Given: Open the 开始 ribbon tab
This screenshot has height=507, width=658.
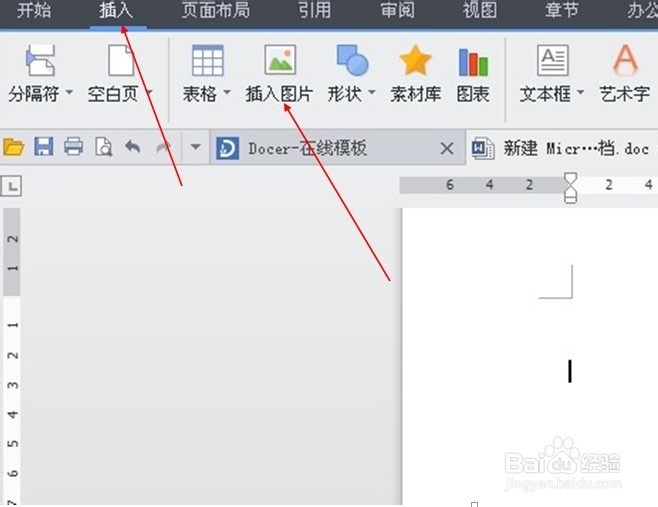Looking at the screenshot, I should point(34,10).
